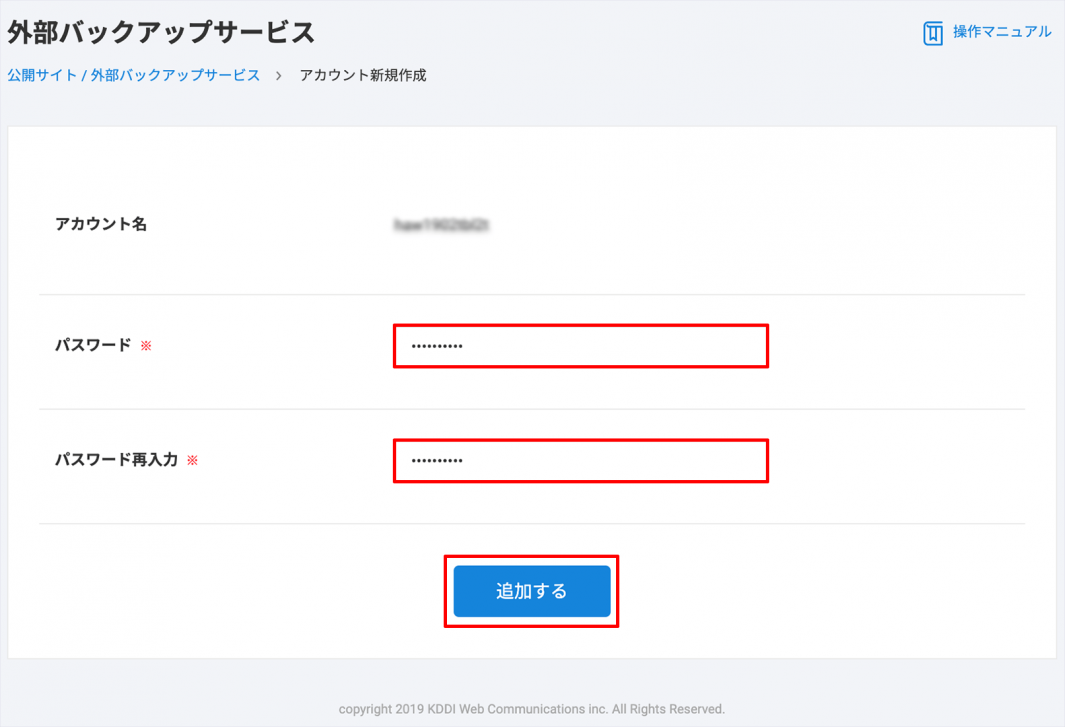1065x727 pixels.
Task: Select the blurred account name value
Action: click(x=441, y=225)
